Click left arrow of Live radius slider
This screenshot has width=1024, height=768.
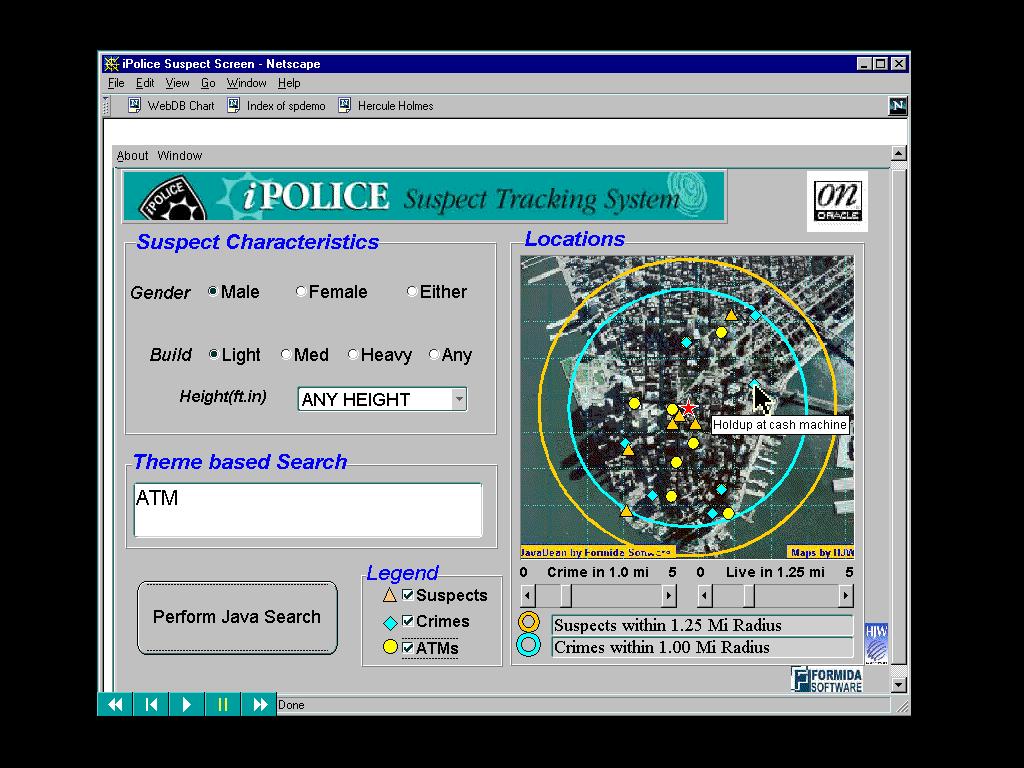(704, 596)
